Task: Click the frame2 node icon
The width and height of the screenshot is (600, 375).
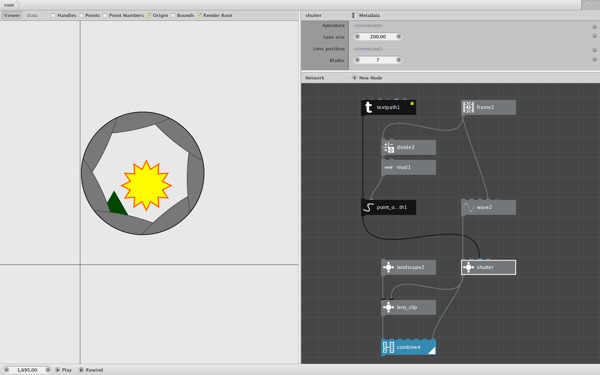Action: click(x=468, y=108)
